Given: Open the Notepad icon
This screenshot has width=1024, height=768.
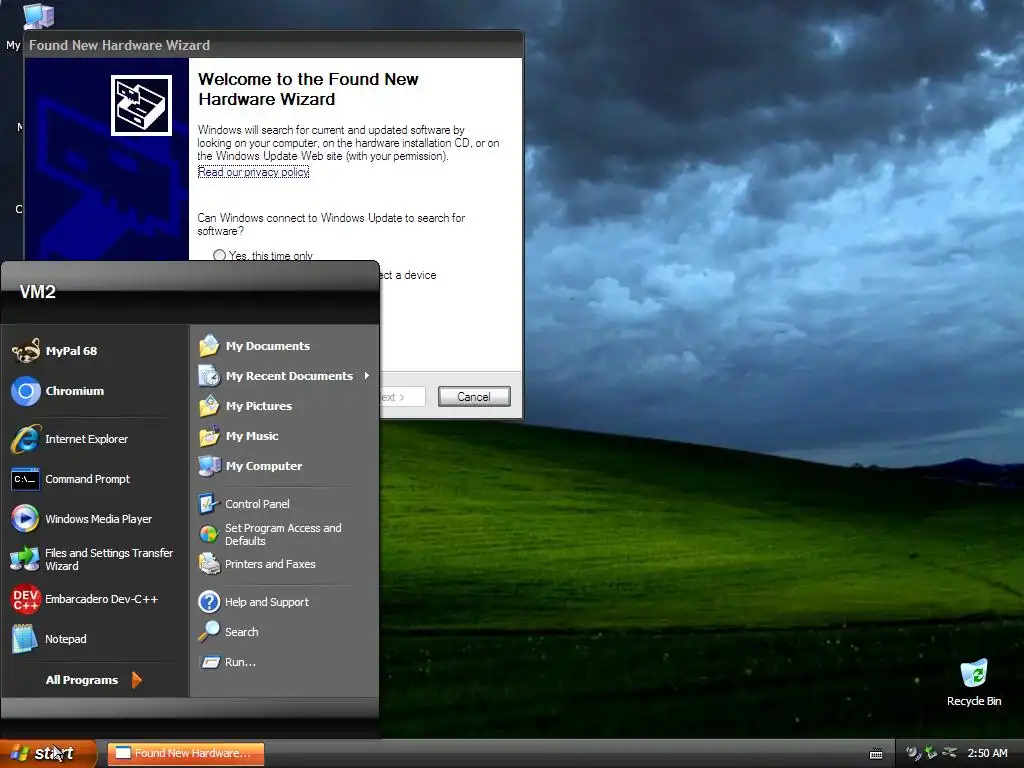Looking at the screenshot, I should pyautogui.click(x=25, y=639).
